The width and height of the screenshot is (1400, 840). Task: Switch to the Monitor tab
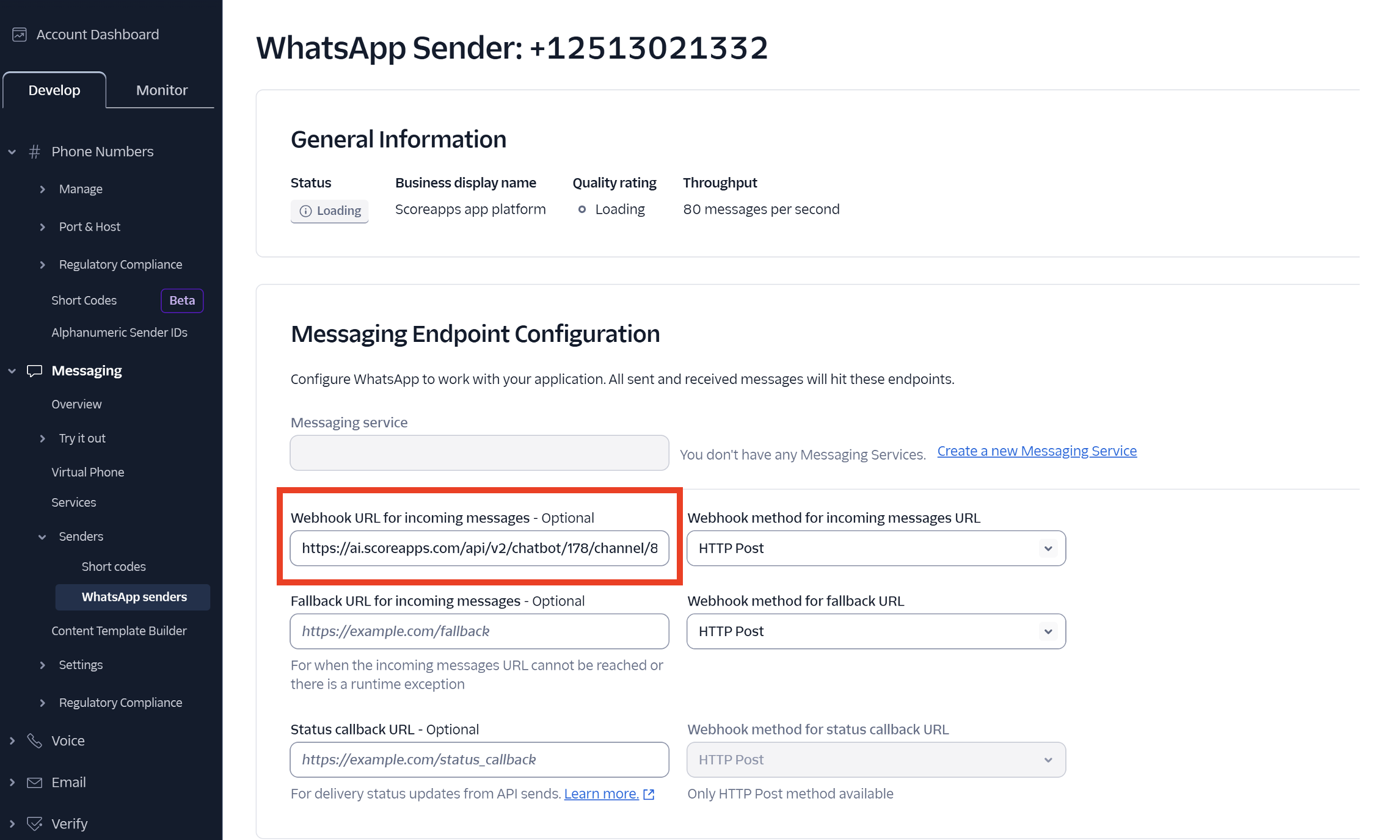click(162, 90)
